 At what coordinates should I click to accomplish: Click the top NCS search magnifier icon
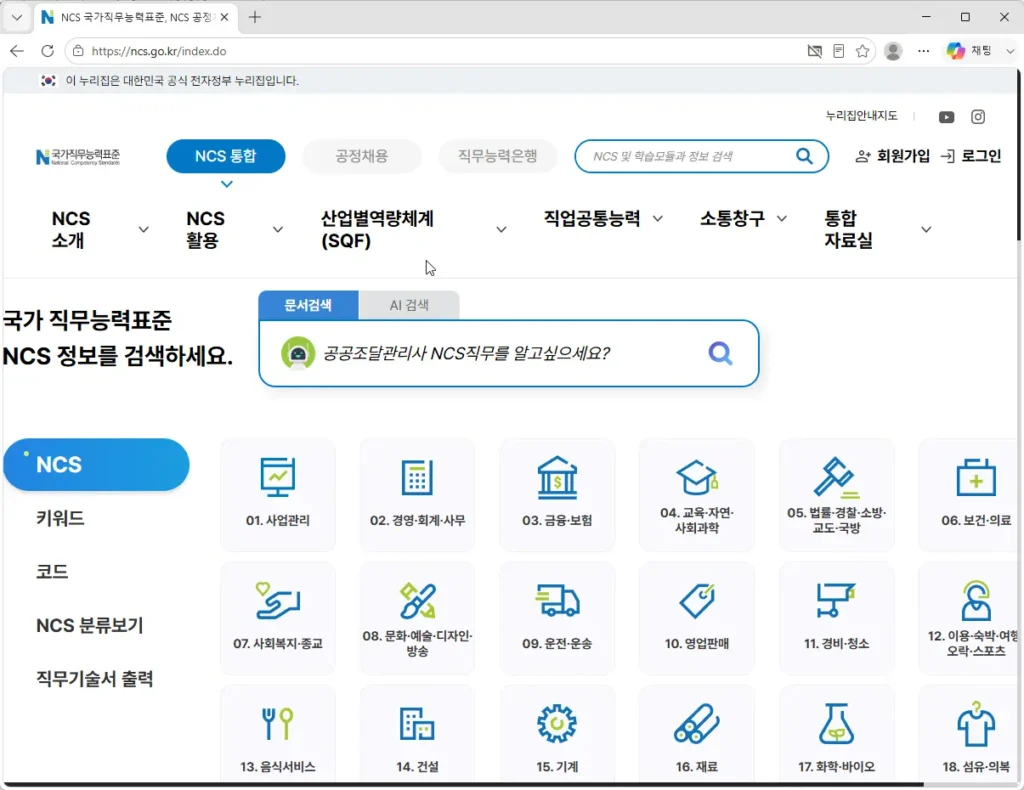[x=804, y=156]
